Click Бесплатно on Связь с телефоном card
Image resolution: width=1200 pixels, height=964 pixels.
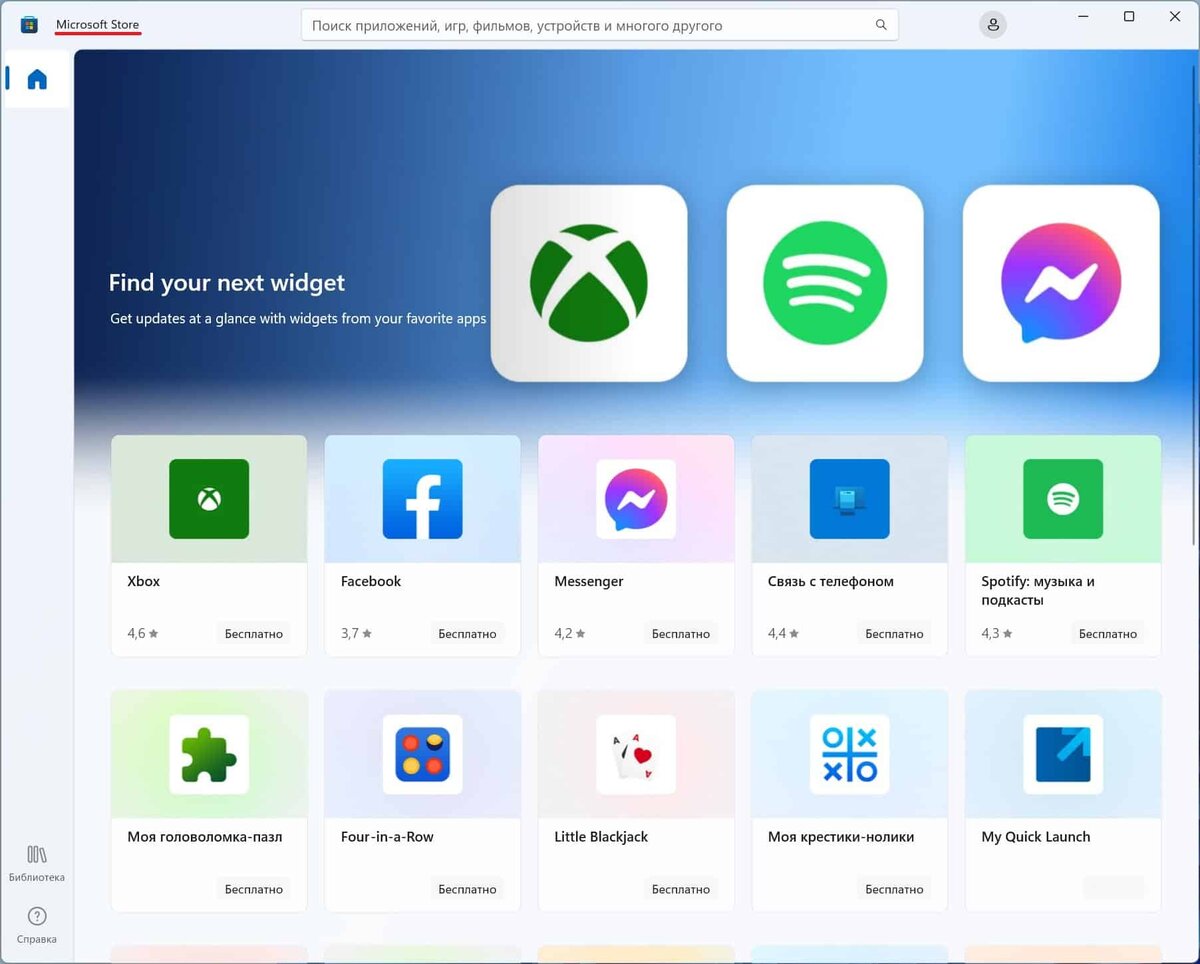click(894, 633)
